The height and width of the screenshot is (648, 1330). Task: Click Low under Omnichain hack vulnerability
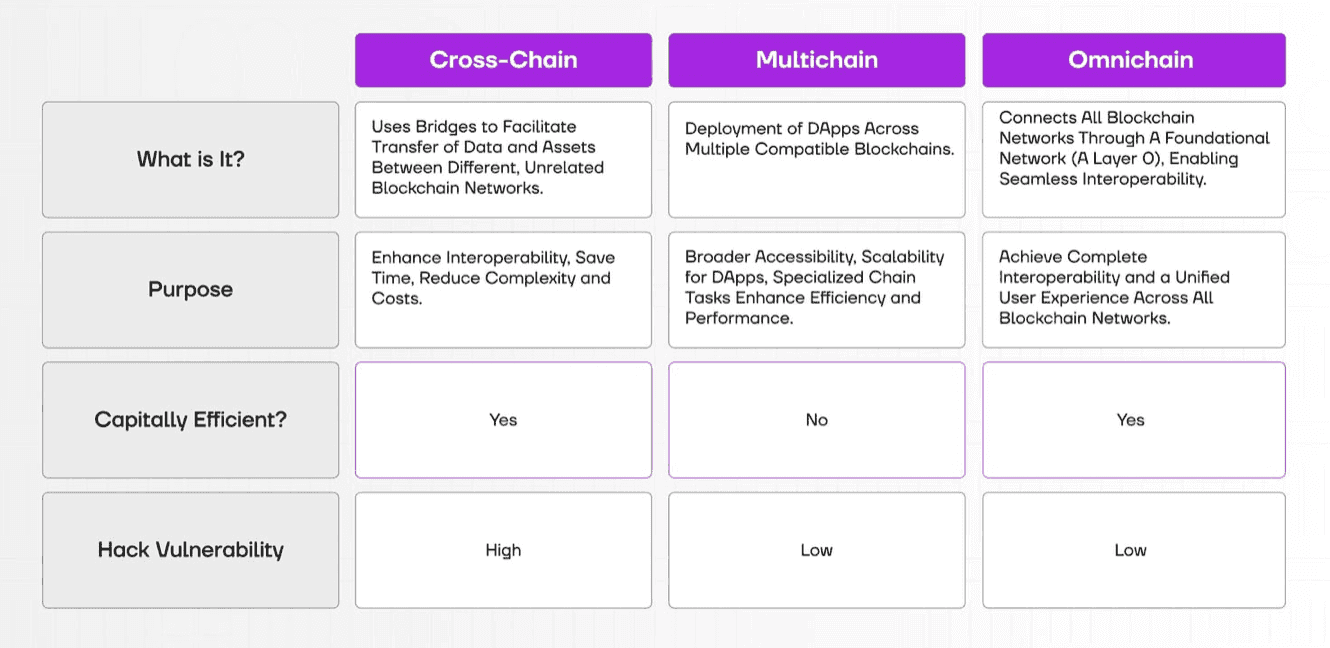pyautogui.click(x=1133, y=550)
